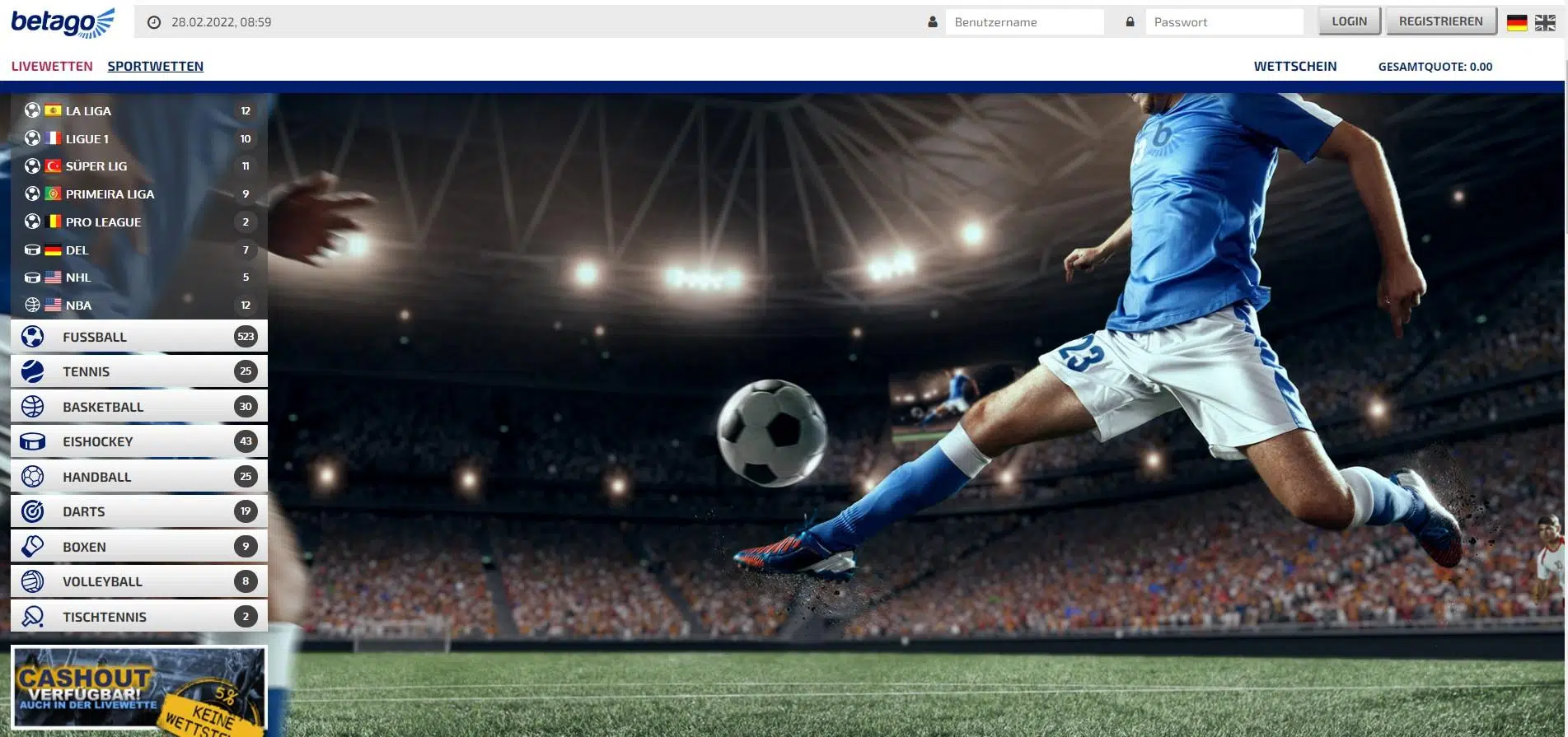Click the Registrieren button
Viewport: 1568px width, 737px height.
(1440, 21)
